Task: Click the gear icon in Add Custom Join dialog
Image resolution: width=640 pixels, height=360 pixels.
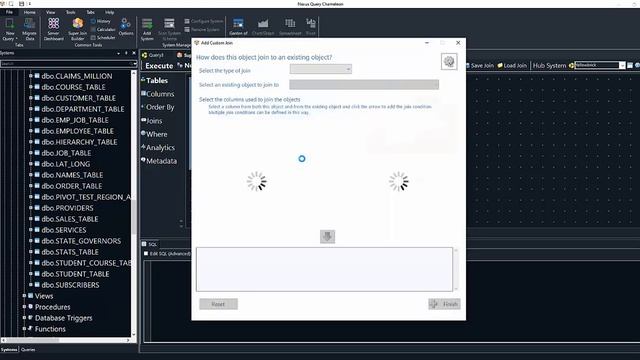Action: [449, 62]
